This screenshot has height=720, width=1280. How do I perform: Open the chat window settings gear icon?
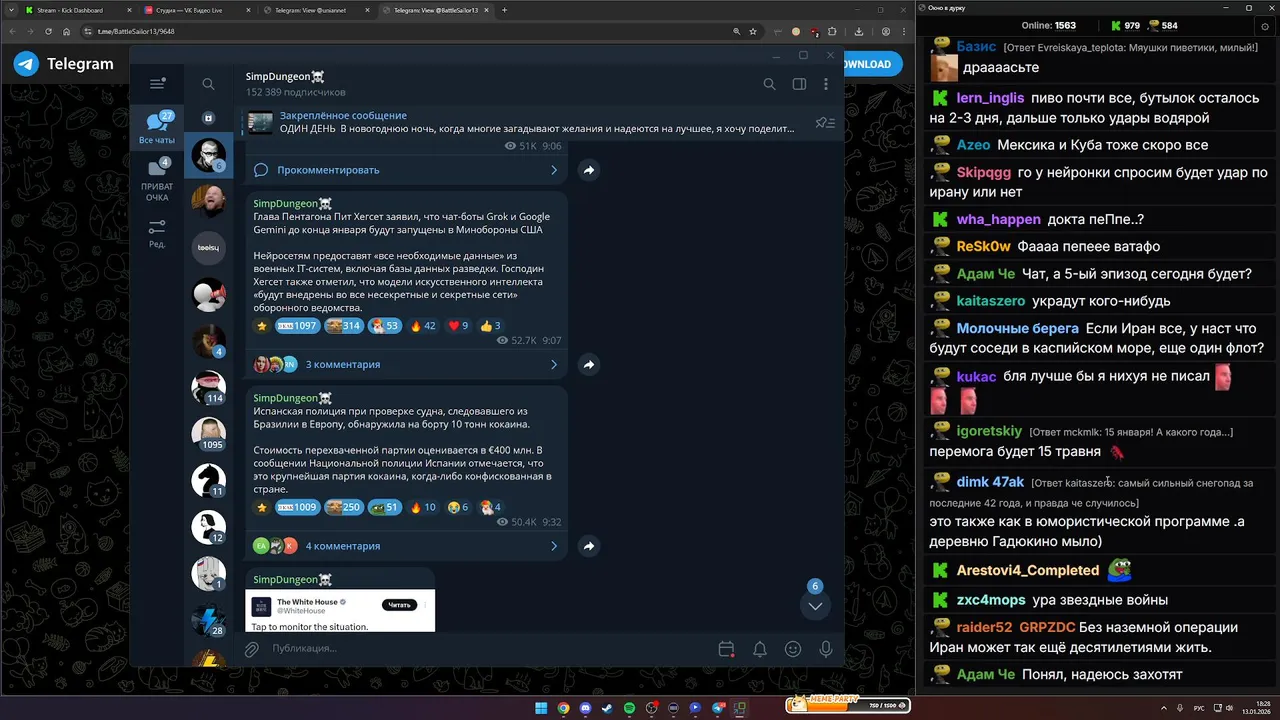tap(1265, 27)
